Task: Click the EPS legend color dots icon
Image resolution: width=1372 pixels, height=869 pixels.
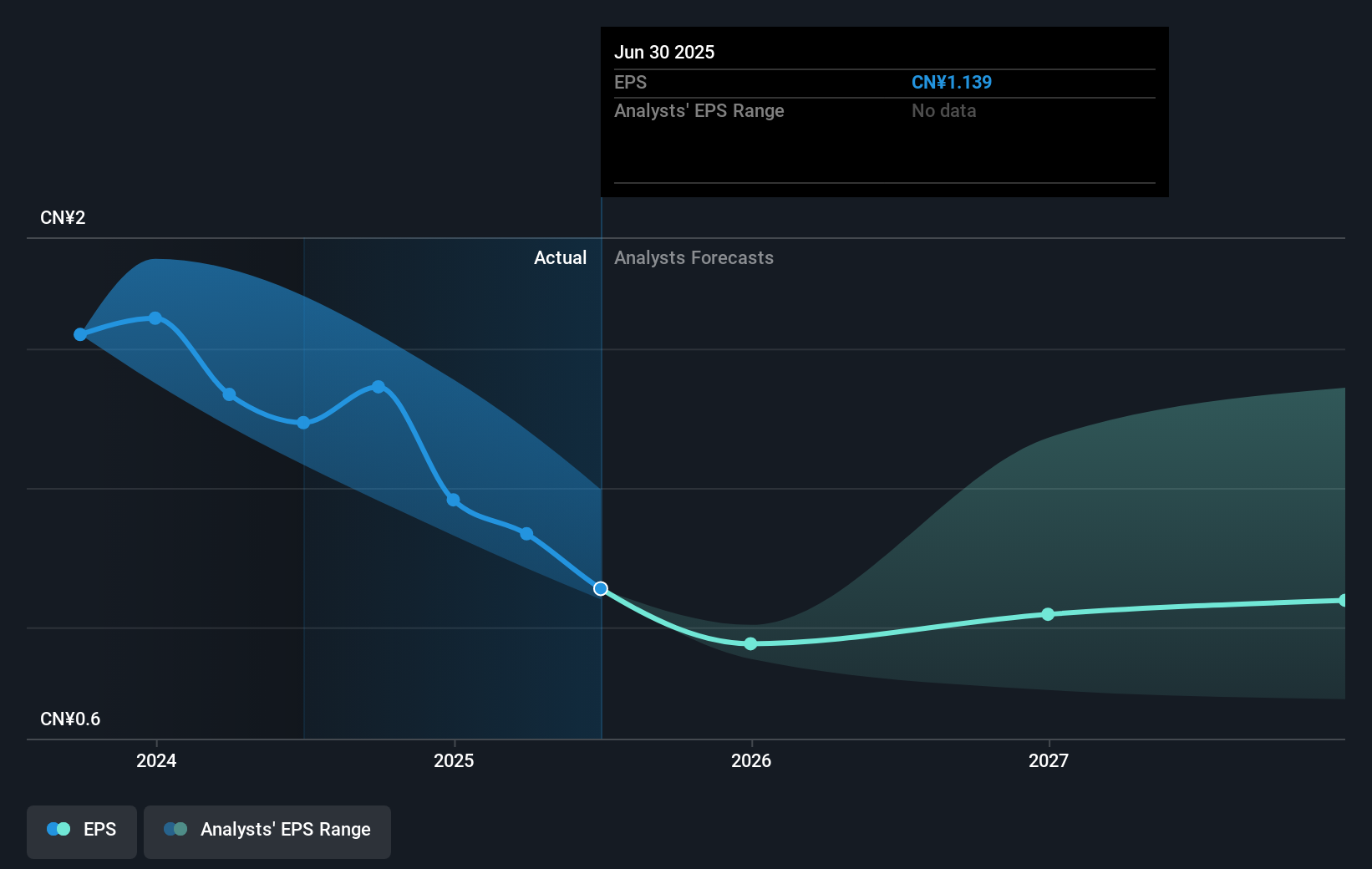Action: (58, 830)
